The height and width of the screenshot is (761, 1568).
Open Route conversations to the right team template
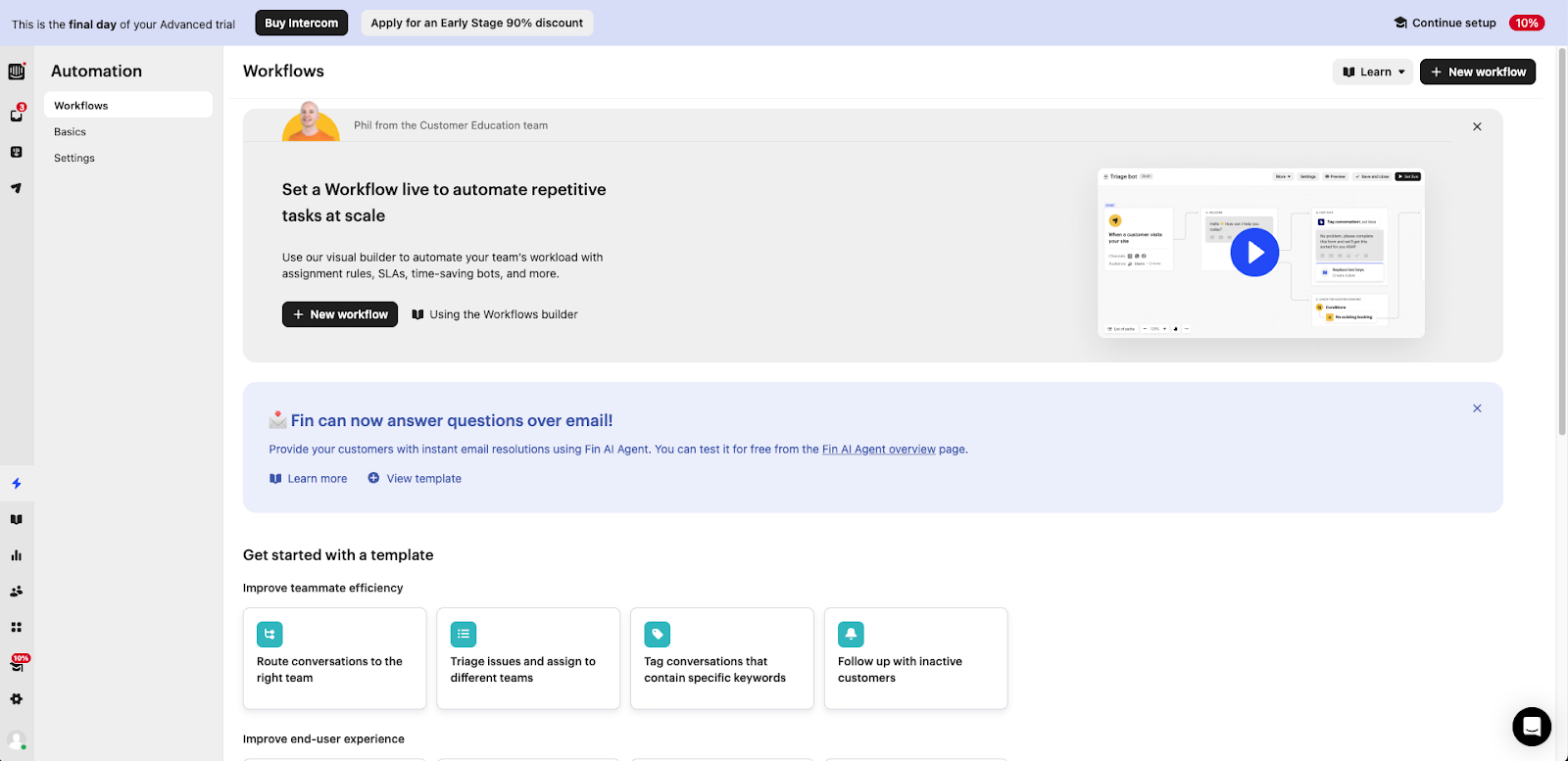334,658
